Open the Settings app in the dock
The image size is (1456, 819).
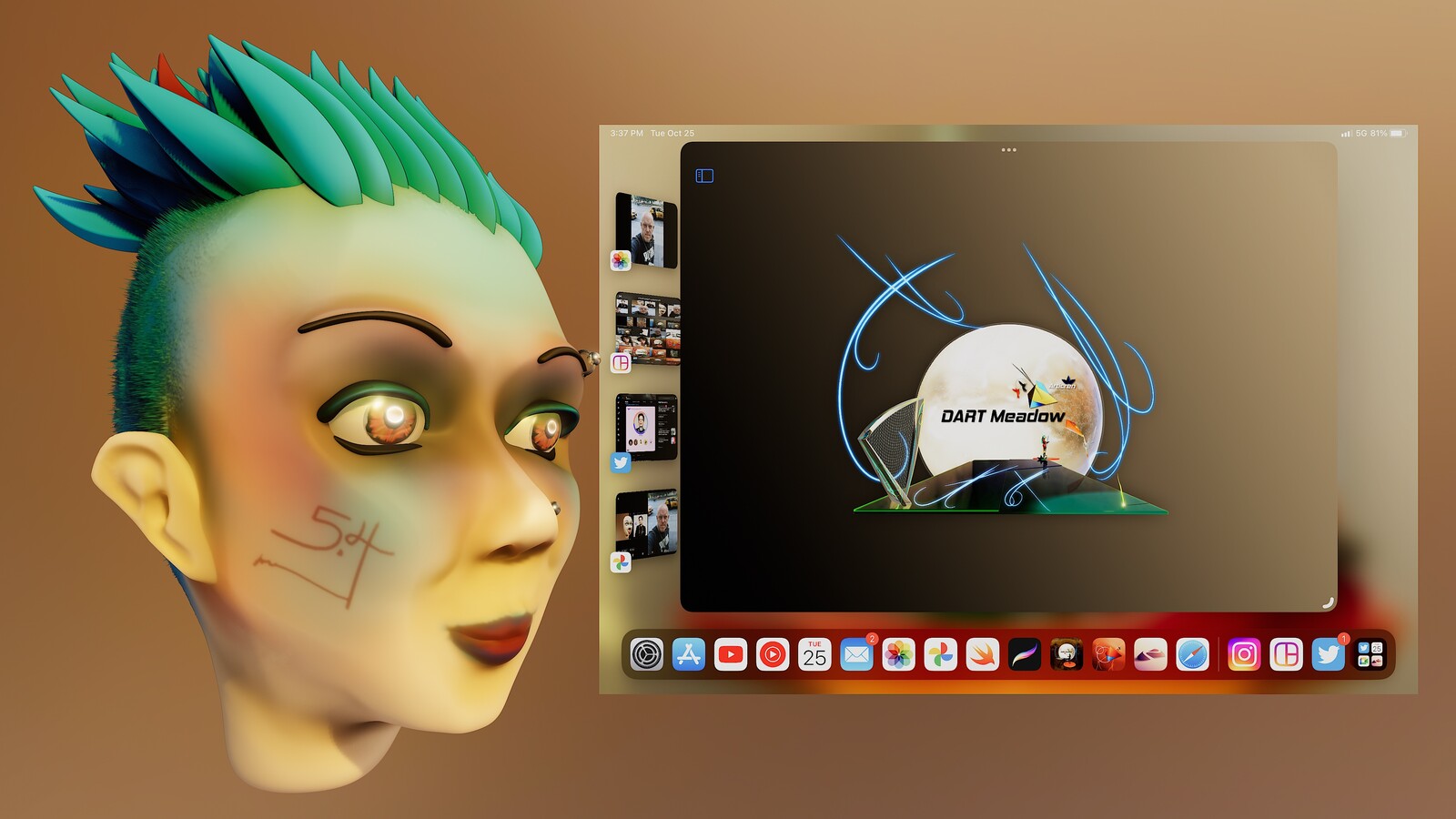[647, 654]
